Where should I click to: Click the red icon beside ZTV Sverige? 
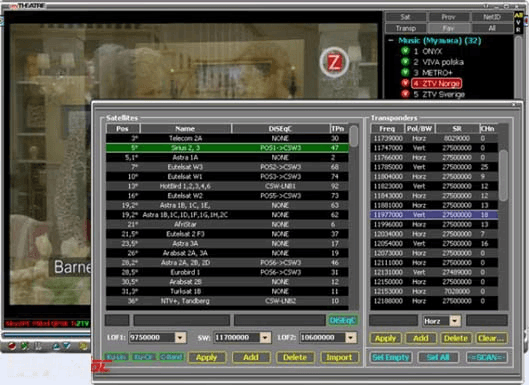point(405,94)
